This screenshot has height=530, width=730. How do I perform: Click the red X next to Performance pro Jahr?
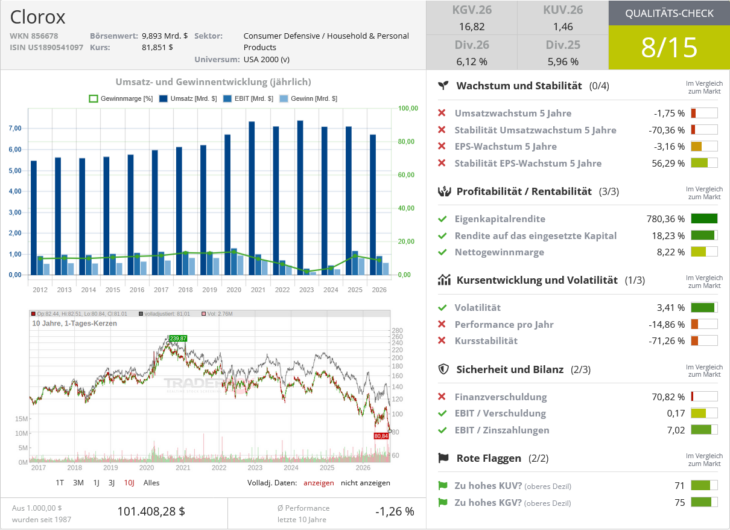click(442, 324)
